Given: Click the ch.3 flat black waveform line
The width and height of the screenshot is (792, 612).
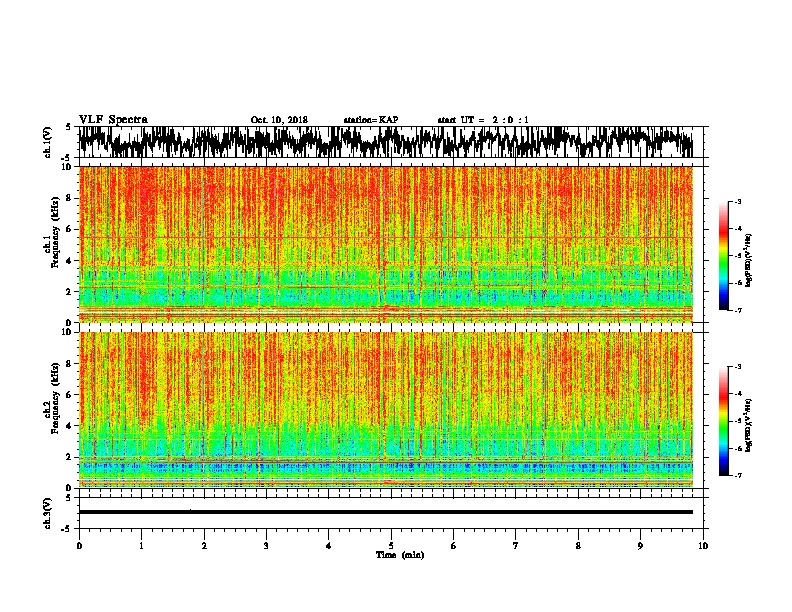Looking at the screenshot, I should point(385,512).
